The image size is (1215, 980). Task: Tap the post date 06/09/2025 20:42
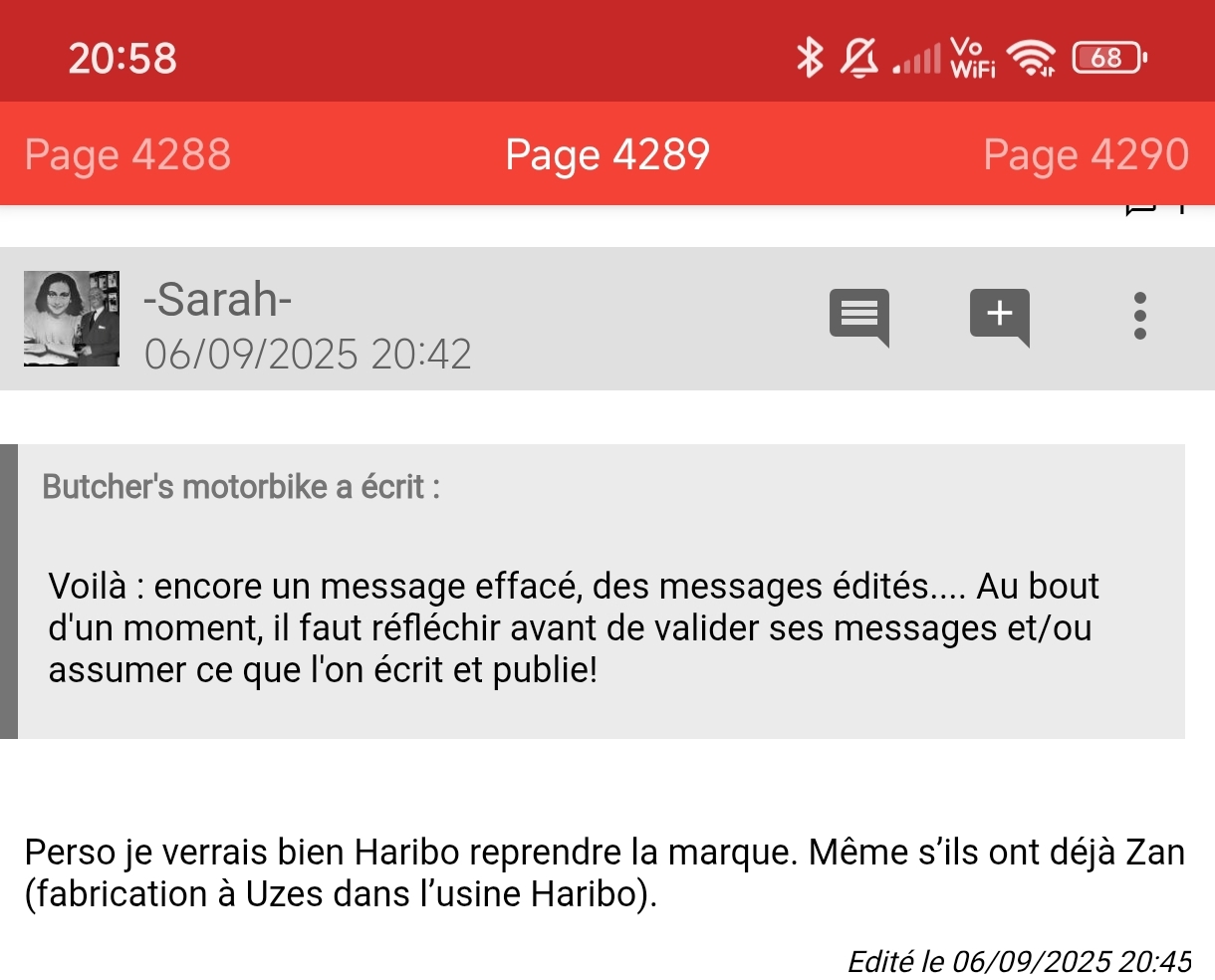click(308, 355)
